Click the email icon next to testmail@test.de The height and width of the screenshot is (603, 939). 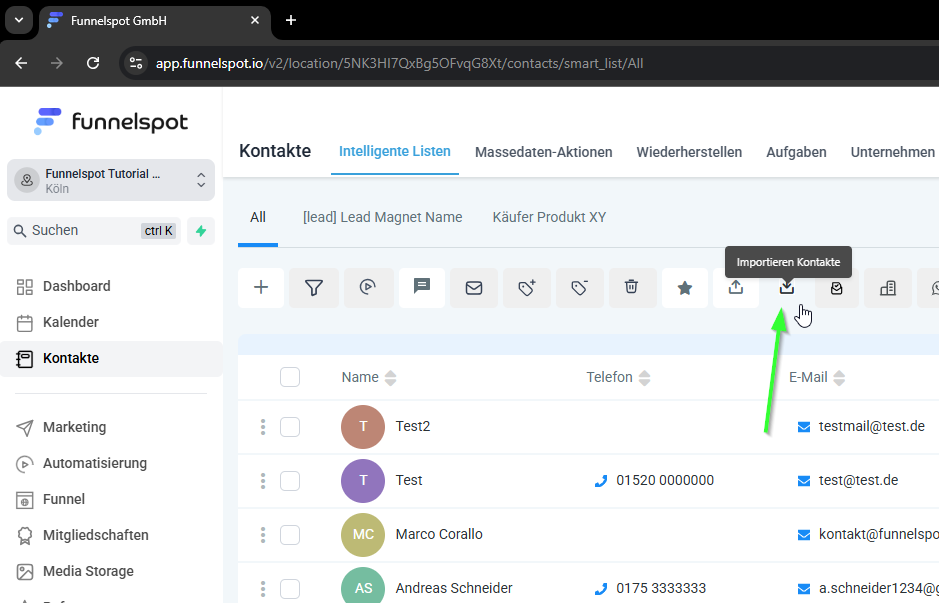[x=804, y=427]
